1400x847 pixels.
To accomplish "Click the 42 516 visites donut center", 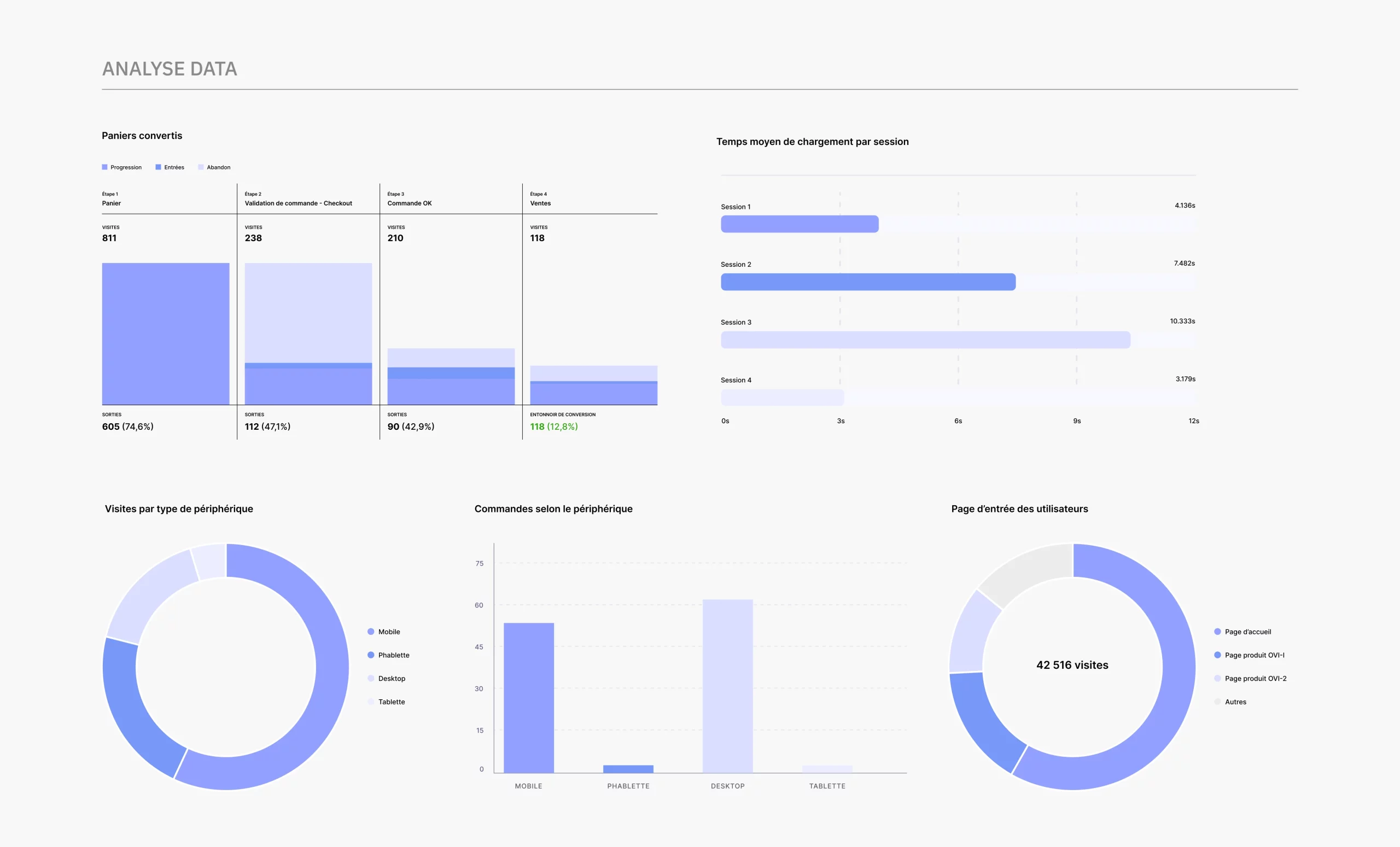I will [x=1071, y=665].
